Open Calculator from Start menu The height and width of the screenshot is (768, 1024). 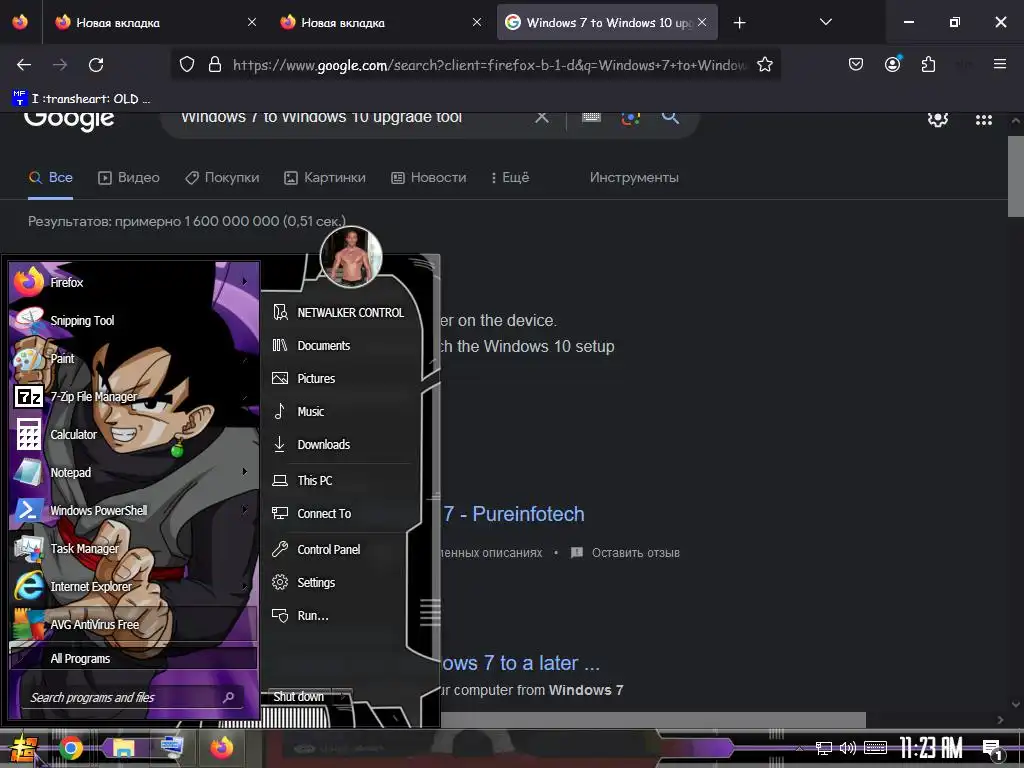click(133, 434)
